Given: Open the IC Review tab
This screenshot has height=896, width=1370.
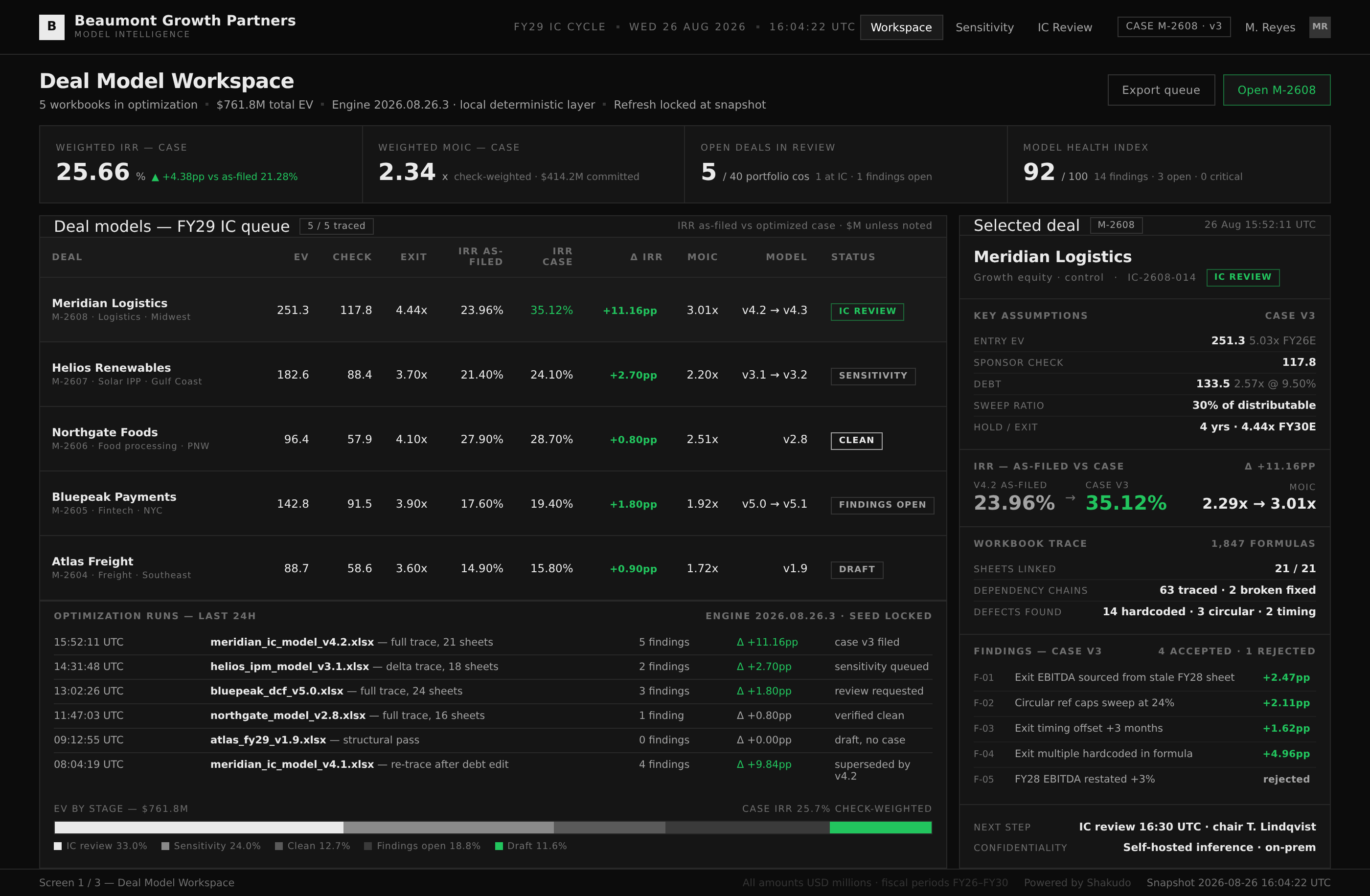Looking at the screenshot, I should point(1064,27).
